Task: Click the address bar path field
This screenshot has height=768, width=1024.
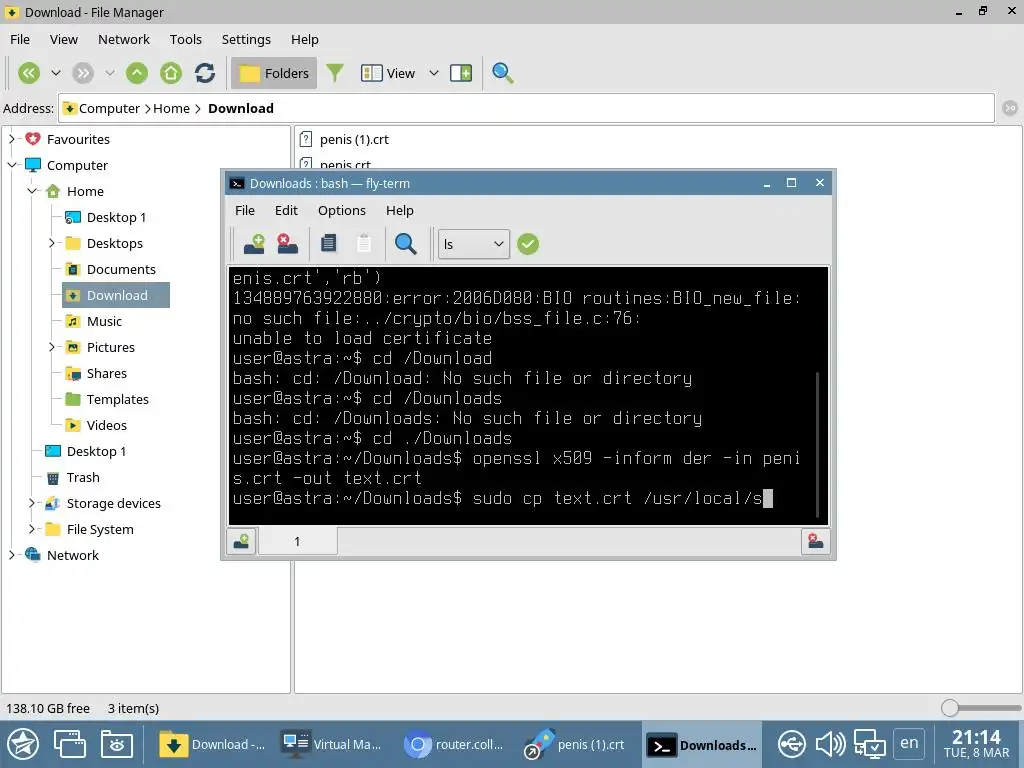Action: coord(526,108)
